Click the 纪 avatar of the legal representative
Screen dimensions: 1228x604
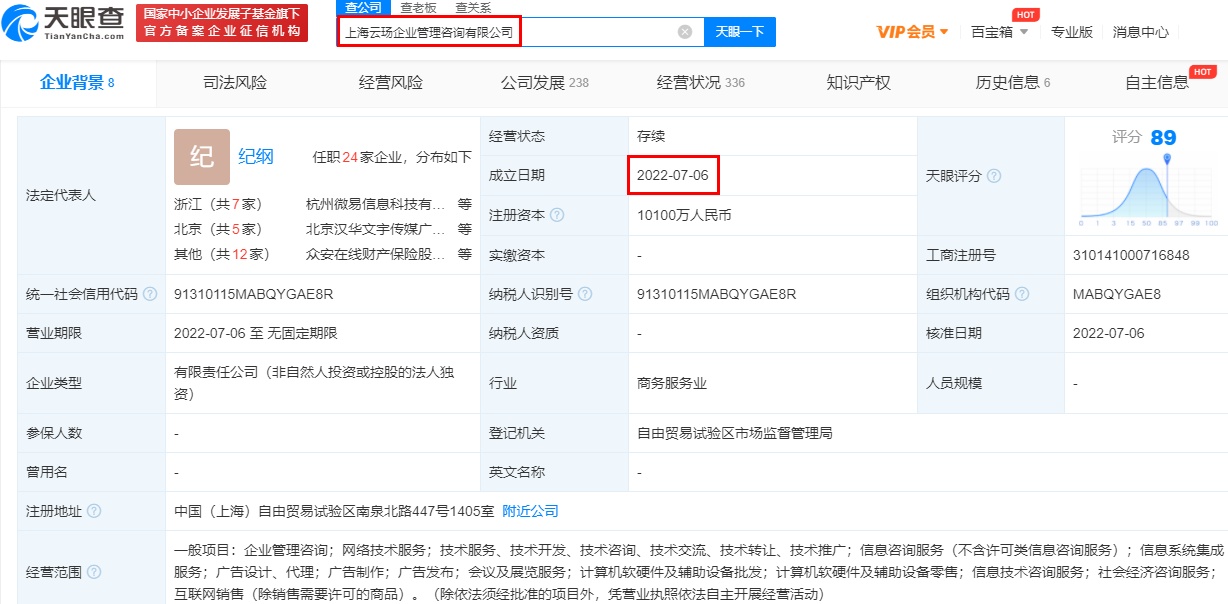pyautogui.click(x=202, y=157)
